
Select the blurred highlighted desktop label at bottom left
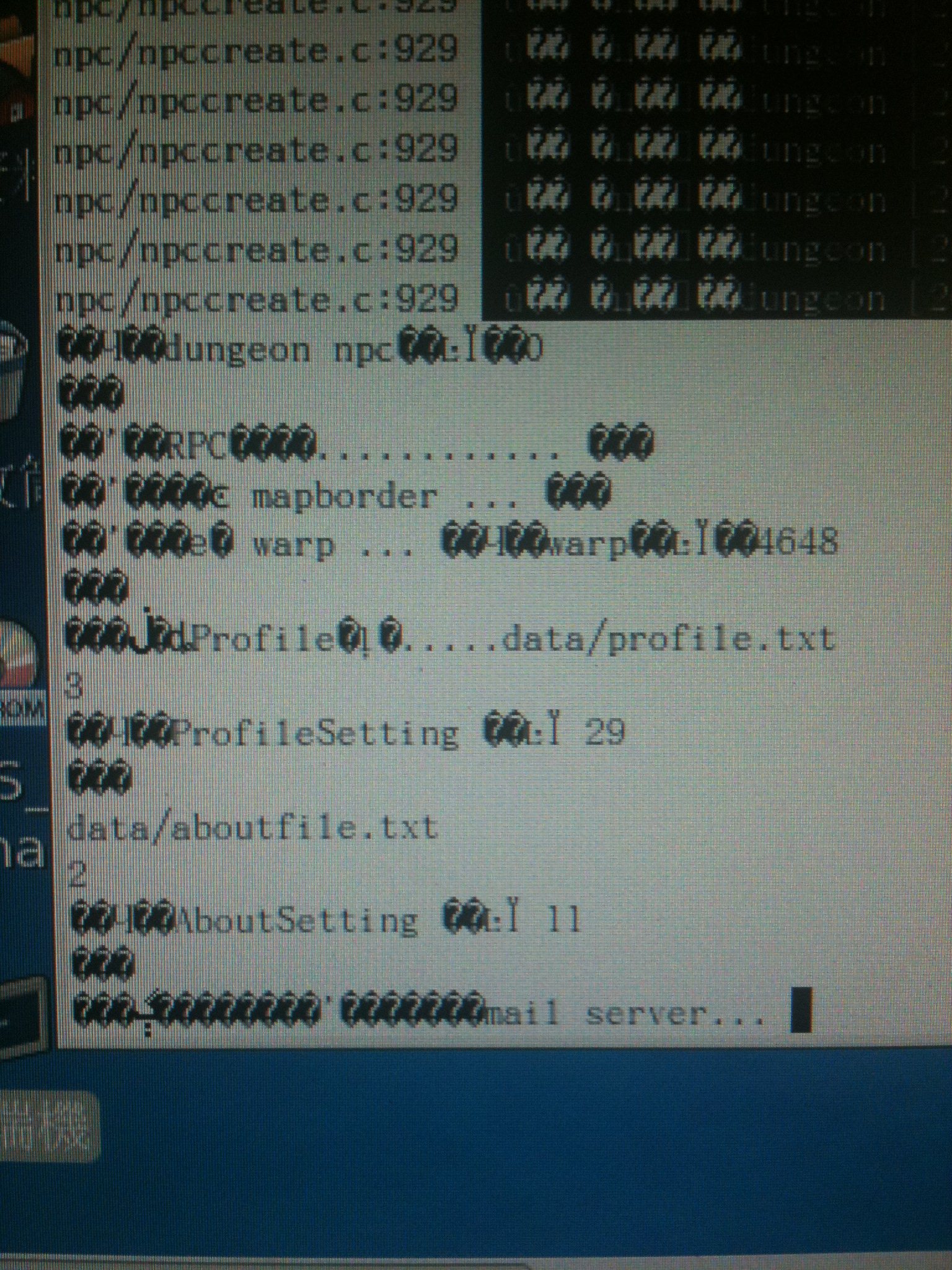[x=48, y=1126]
